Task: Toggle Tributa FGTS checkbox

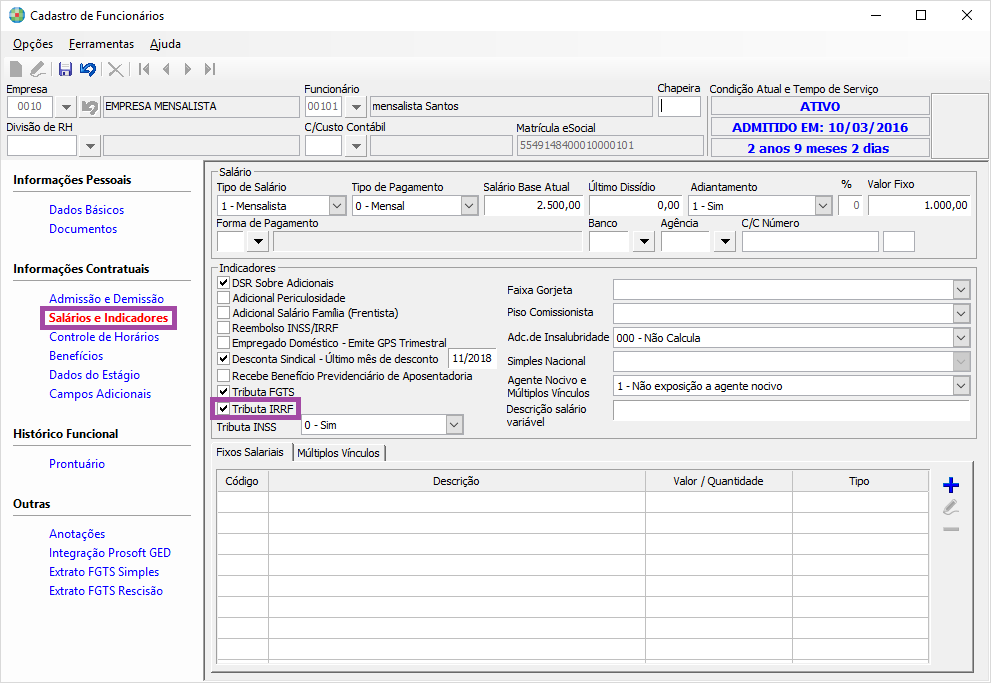Action: 224,392
